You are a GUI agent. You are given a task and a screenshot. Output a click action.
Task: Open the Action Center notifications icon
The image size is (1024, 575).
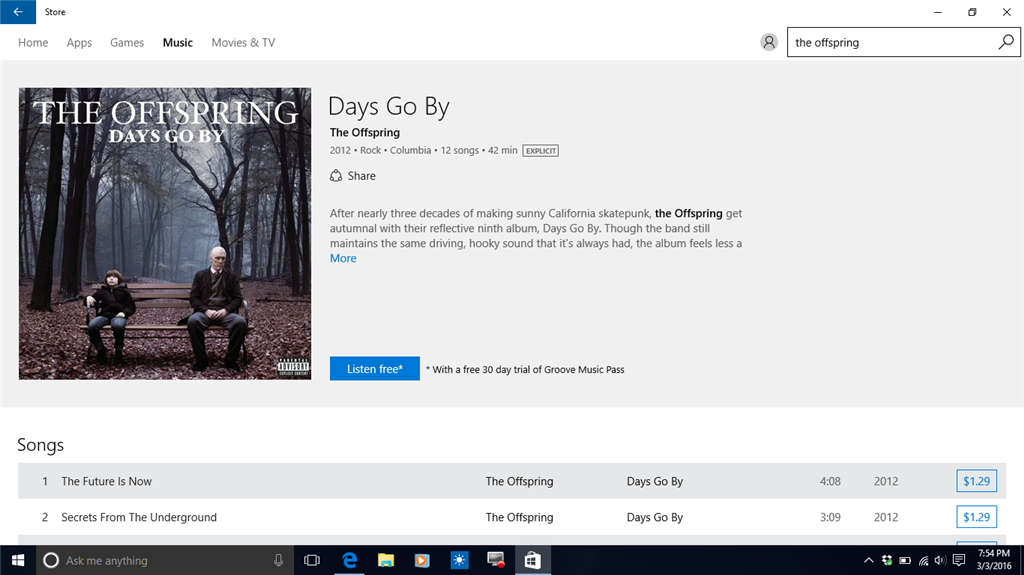[959, 560]
